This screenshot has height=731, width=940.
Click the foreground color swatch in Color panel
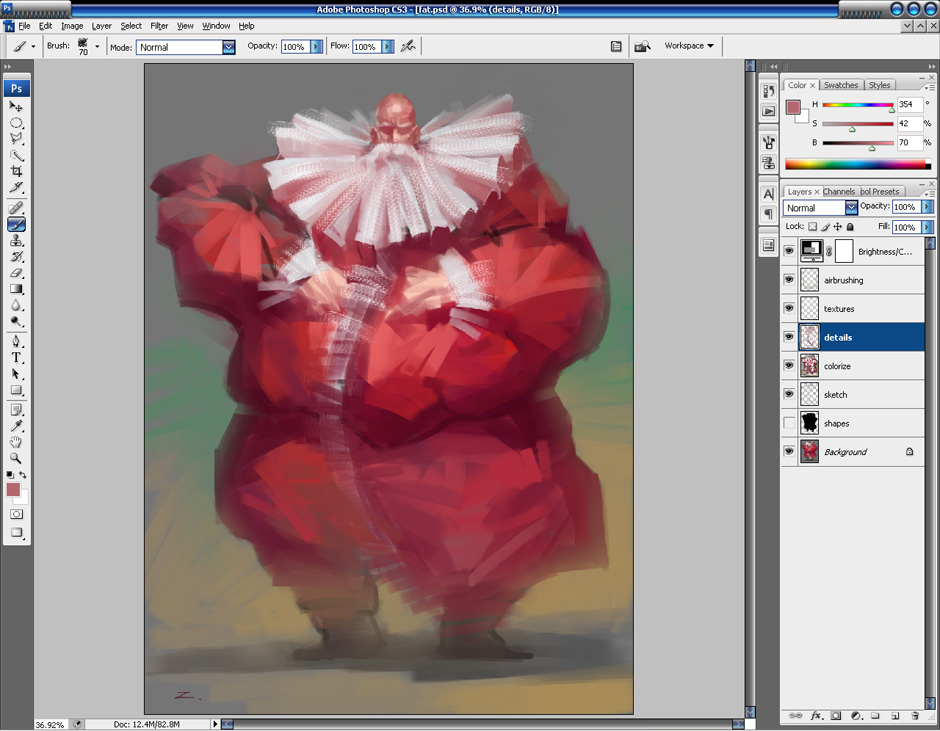click(x=793, y=107)
